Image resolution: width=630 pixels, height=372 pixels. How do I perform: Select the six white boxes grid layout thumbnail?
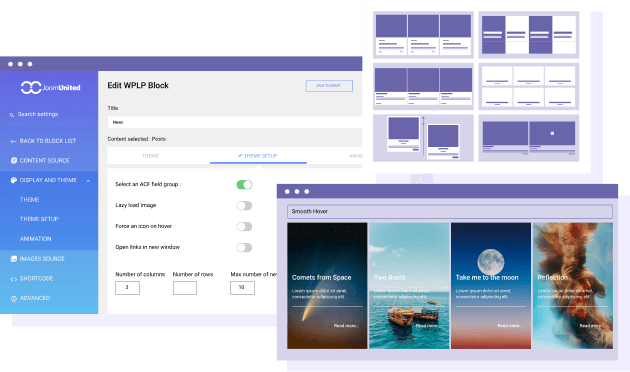point(529,86)
